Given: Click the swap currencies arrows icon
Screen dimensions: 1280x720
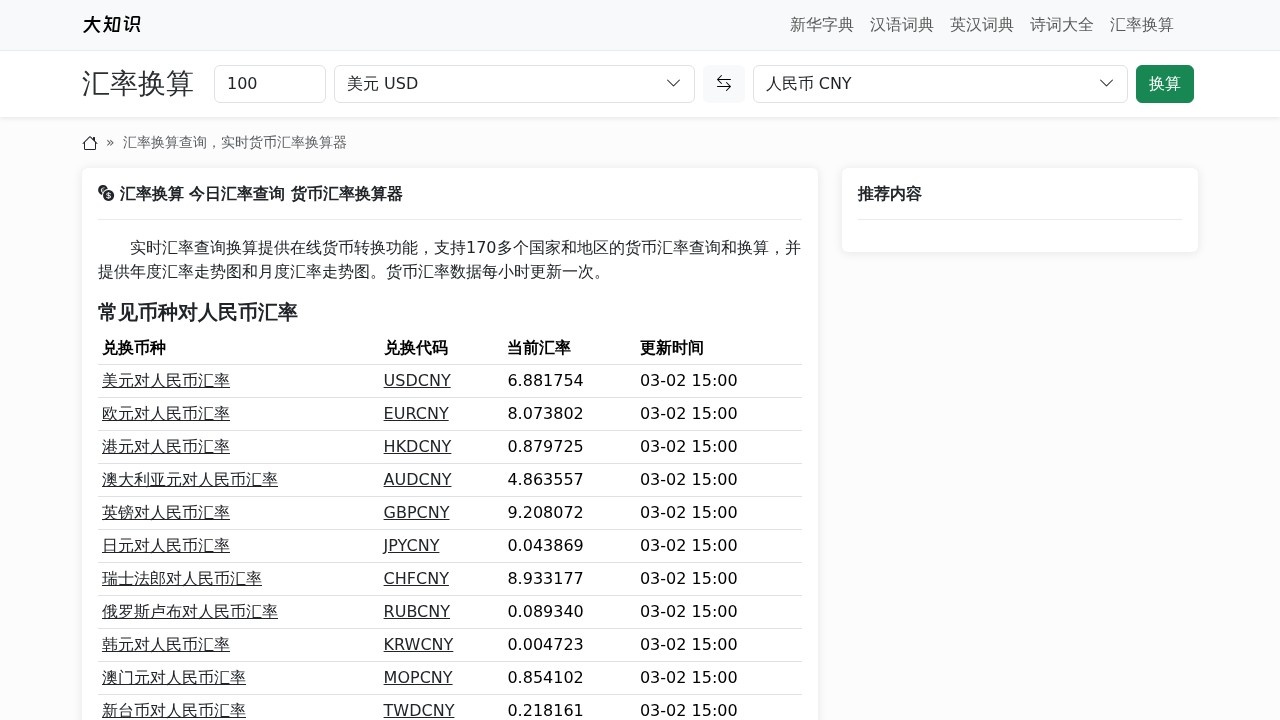Looking at the screenshot, I should point(723,84).
